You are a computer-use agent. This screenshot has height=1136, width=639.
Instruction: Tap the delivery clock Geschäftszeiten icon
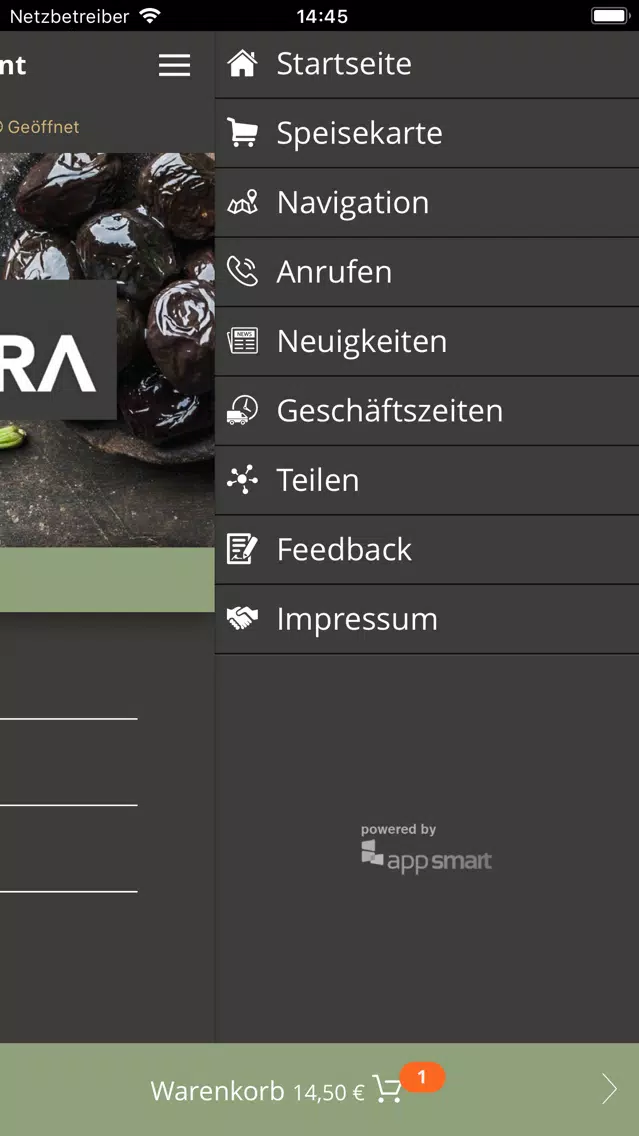point(242,411)
